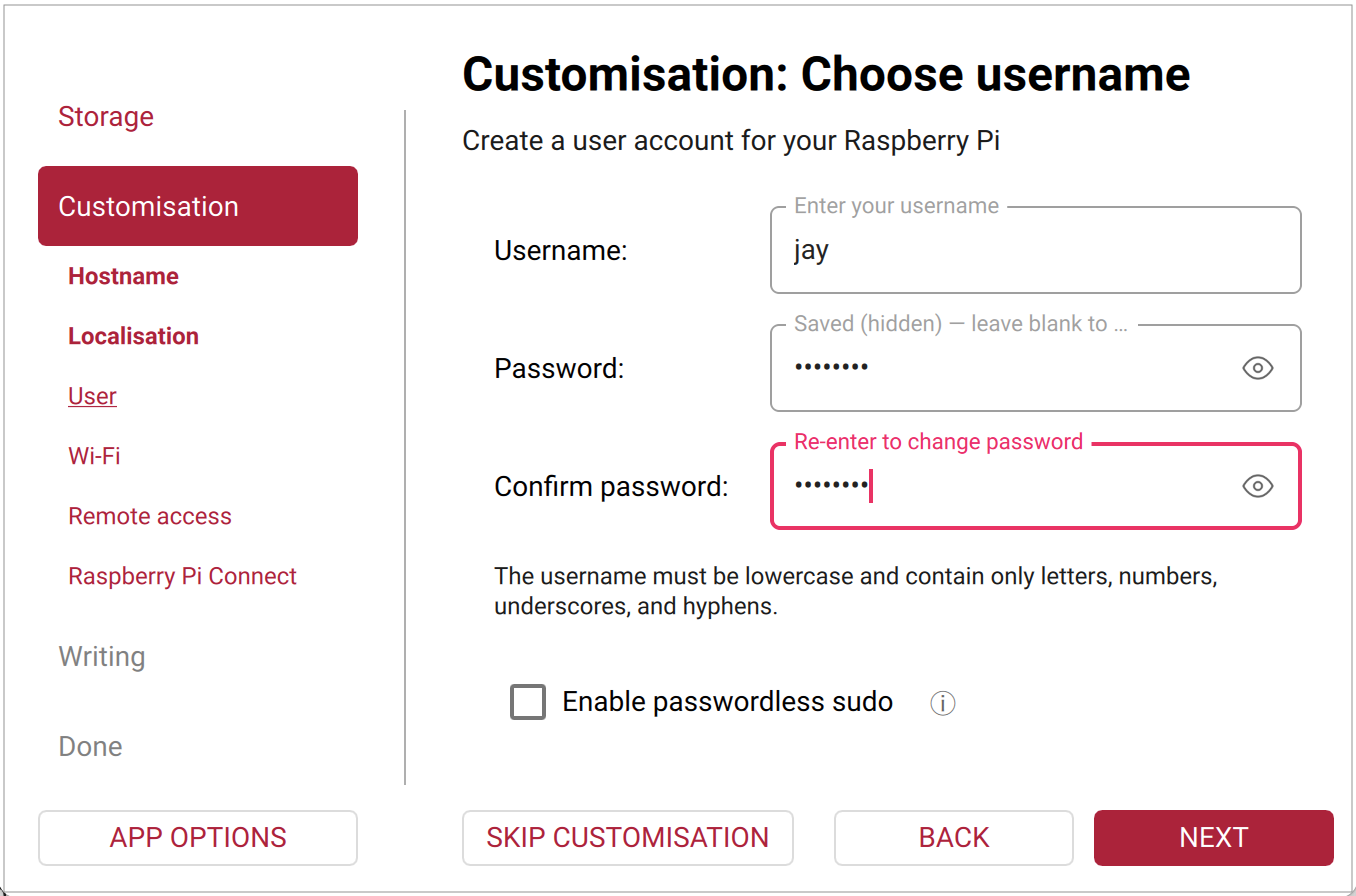Enable passwordless sudo
The width and height of the screenshot is (1356, 896).
click(x=527, y=702)
